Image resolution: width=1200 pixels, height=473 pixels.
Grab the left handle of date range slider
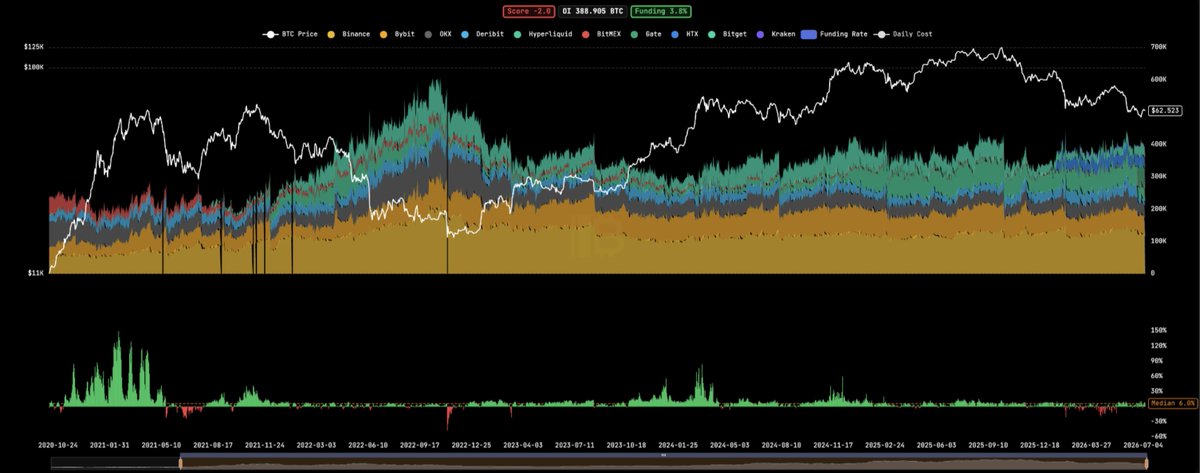[x=181, y=463]
